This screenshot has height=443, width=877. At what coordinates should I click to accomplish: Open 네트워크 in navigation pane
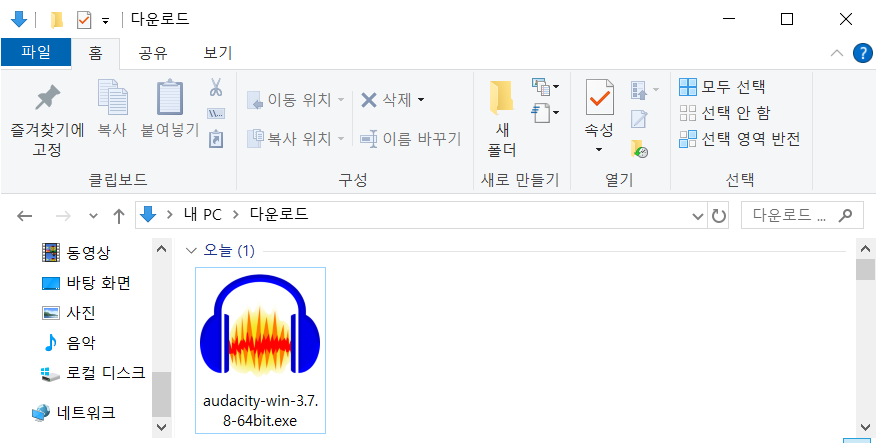point(73,413)
